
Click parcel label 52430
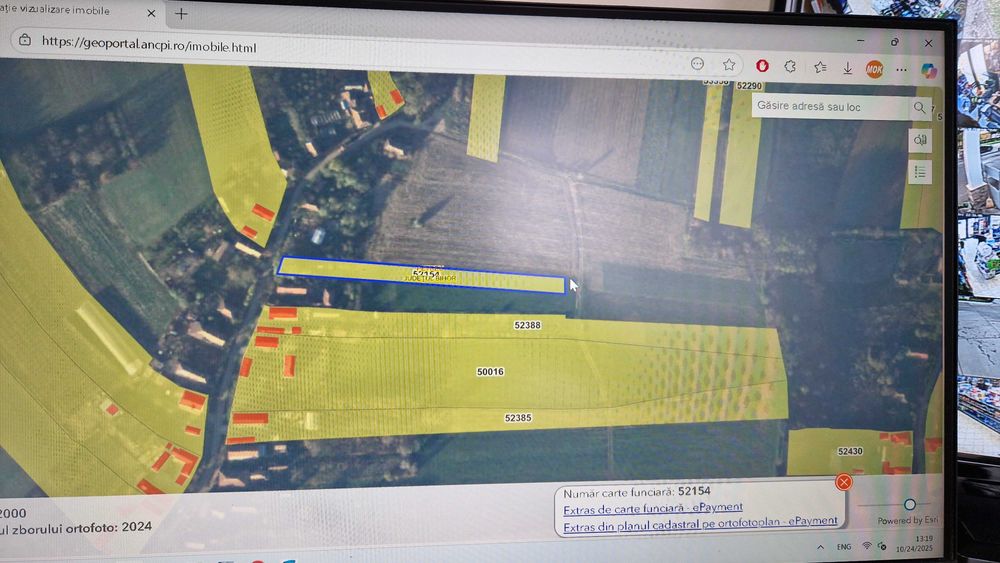[850, 451]
